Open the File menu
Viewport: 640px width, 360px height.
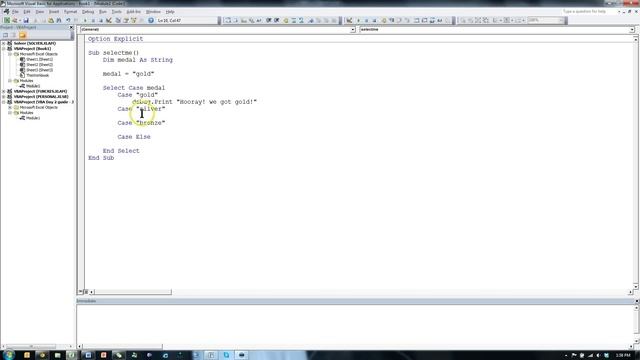click(x=15, y=12)
